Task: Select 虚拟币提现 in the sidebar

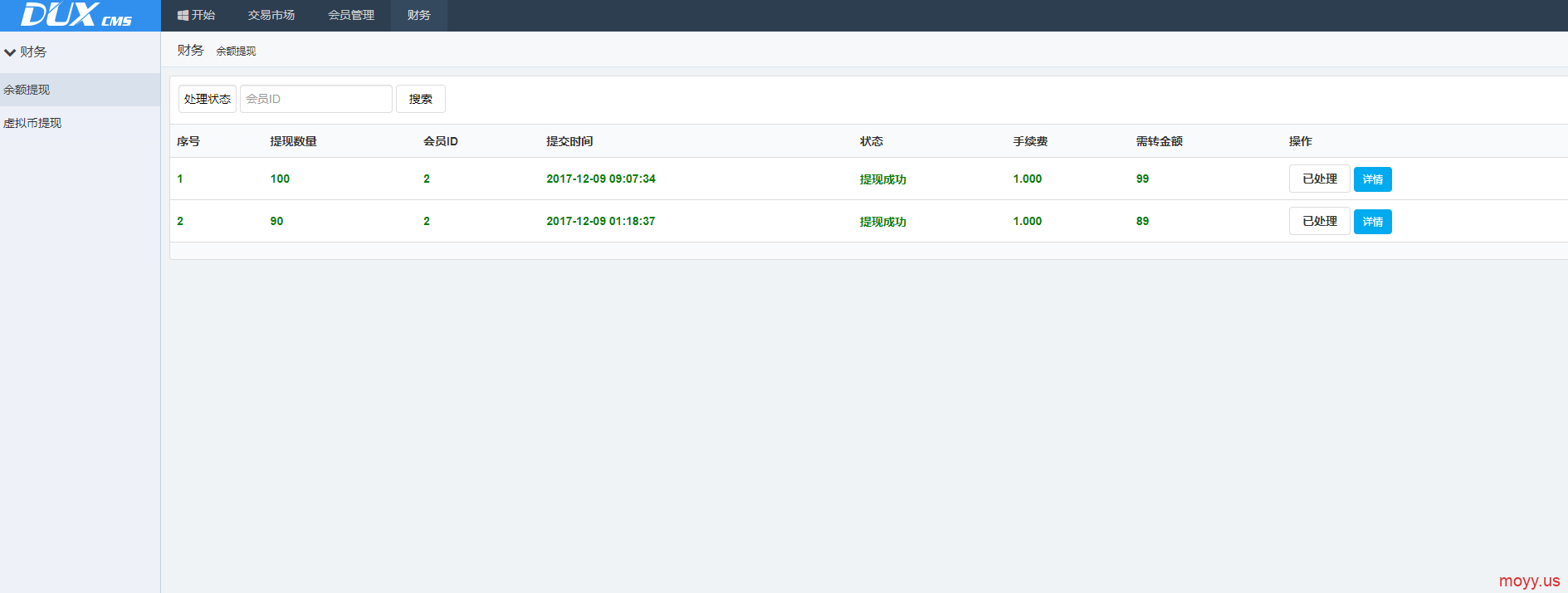Action: (x=80, y=123)
